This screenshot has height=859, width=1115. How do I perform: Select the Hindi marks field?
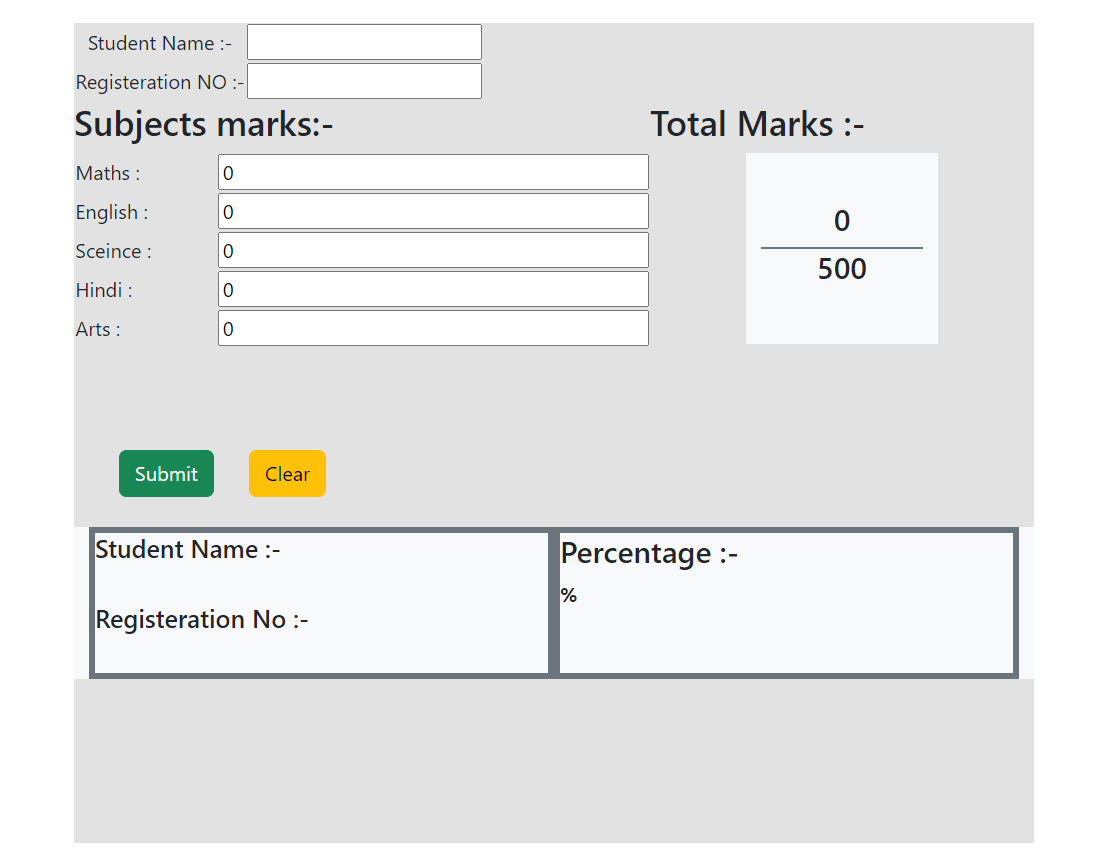pos(433,289)
